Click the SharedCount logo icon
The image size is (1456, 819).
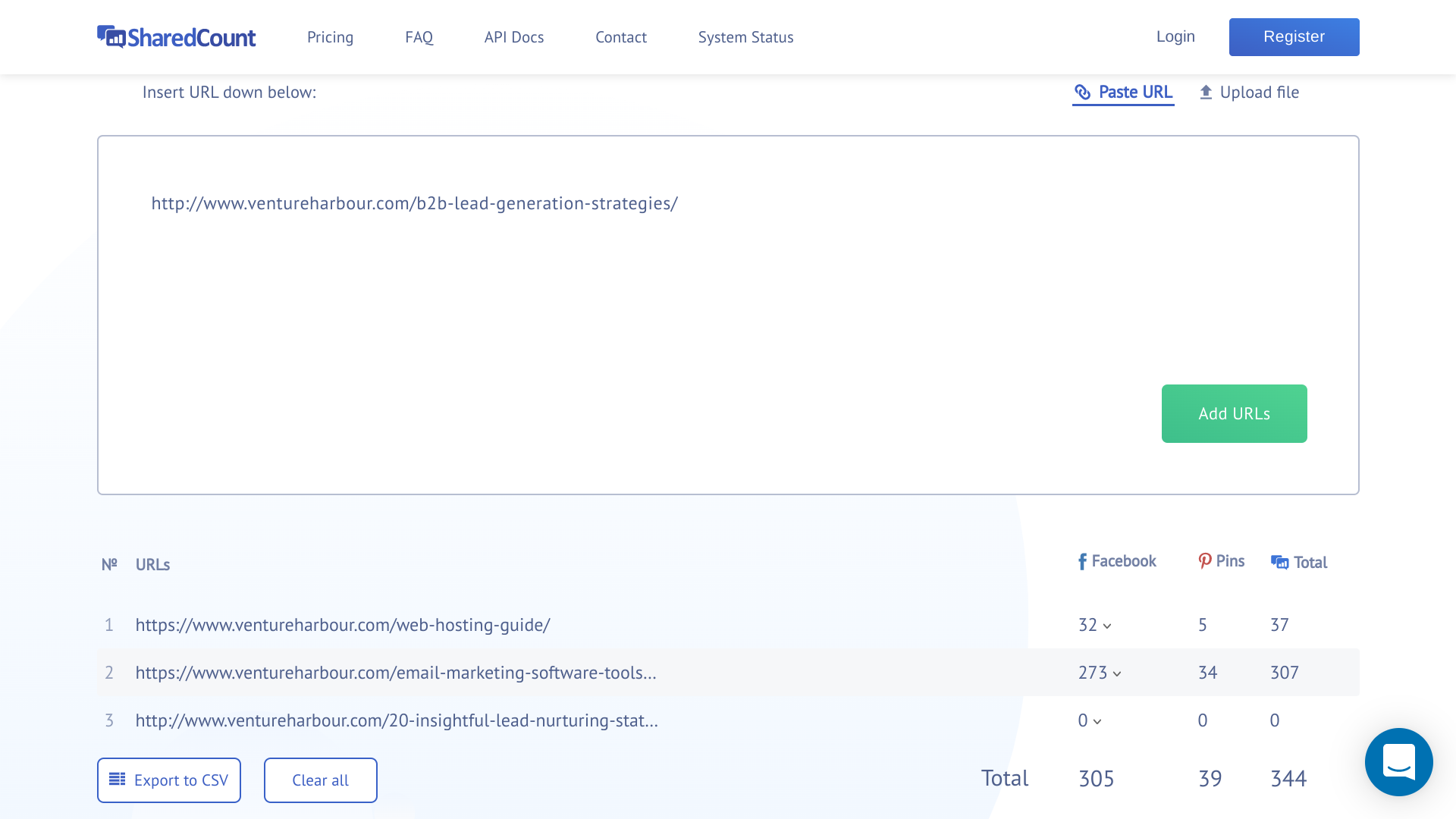click(111, 36)
